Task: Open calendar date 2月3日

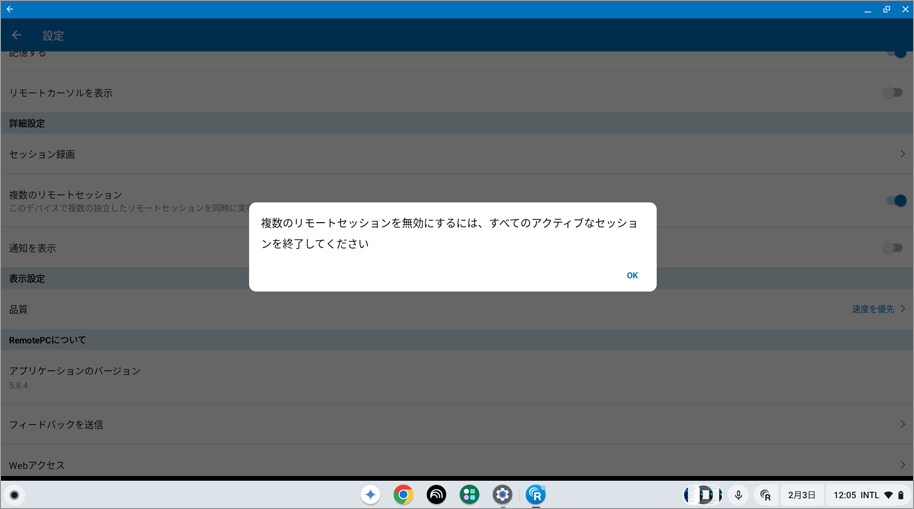Action: [801, 495]
